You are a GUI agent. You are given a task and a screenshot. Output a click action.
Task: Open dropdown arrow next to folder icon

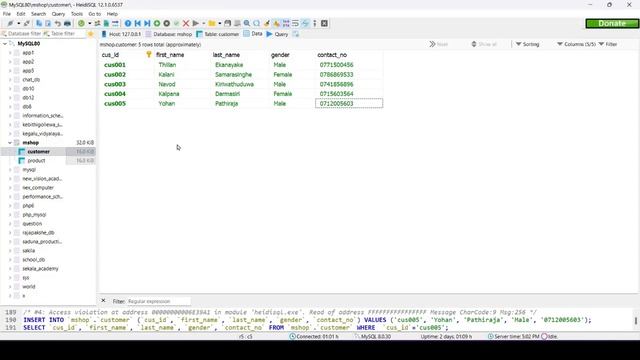220,23
